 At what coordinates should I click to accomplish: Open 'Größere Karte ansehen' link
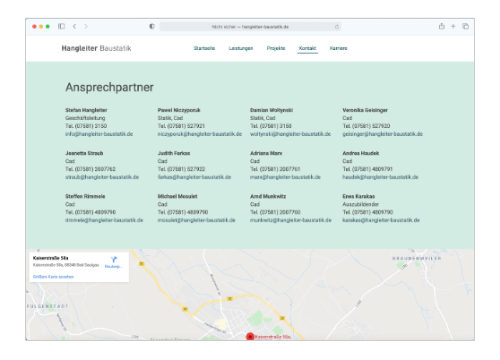[x=53, y=277]
